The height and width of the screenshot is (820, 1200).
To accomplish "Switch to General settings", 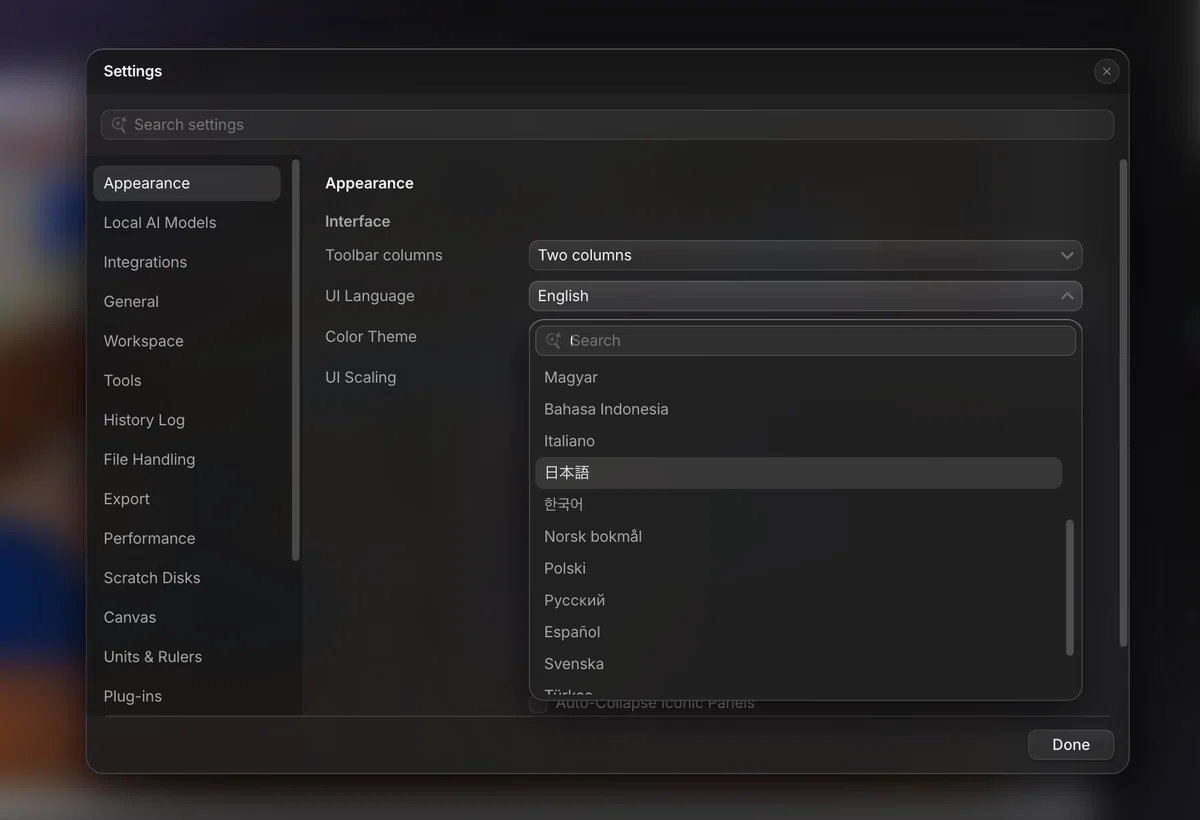I will point(187,301).
